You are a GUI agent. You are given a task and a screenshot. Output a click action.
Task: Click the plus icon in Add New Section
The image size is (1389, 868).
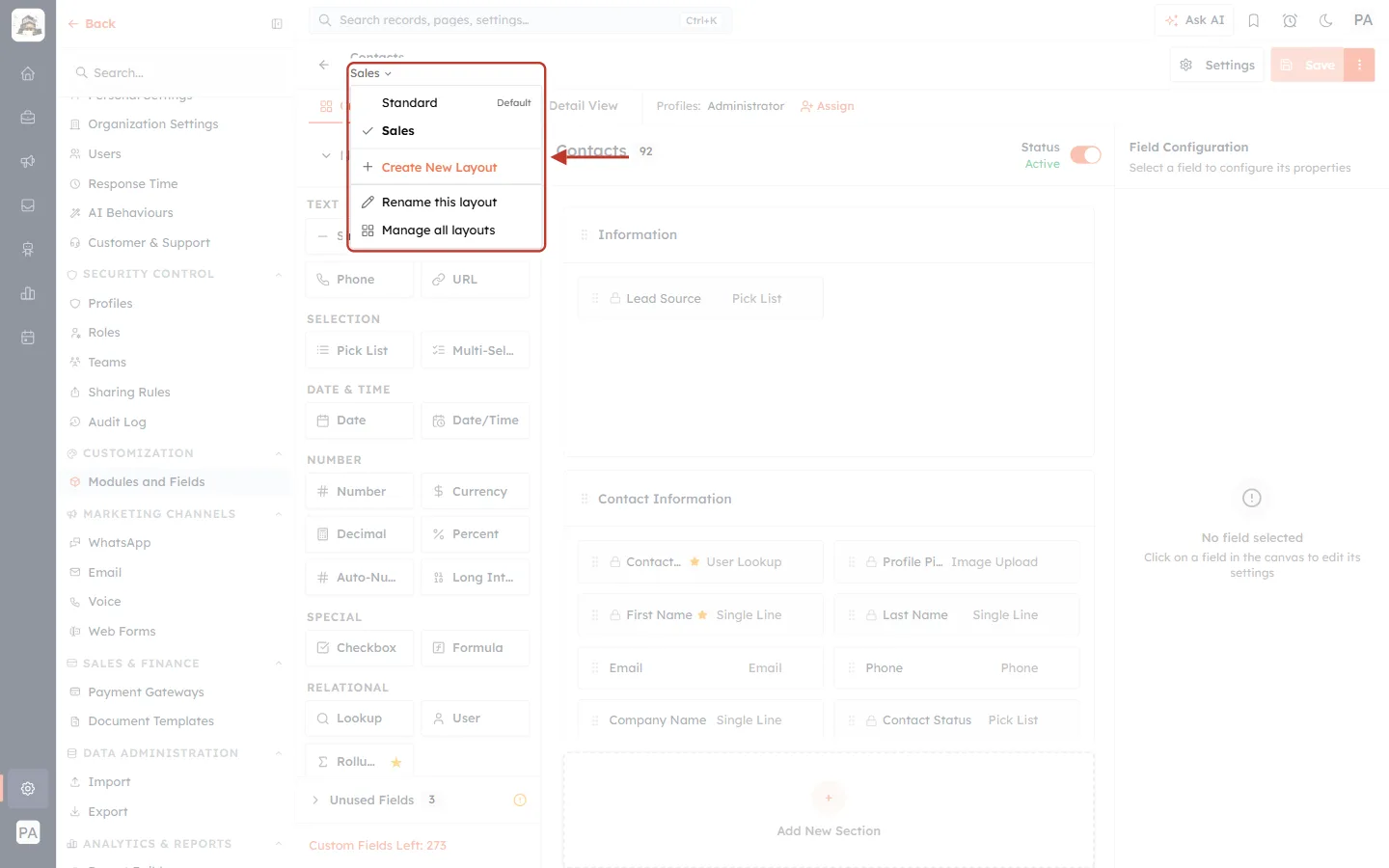click(829, 799)
